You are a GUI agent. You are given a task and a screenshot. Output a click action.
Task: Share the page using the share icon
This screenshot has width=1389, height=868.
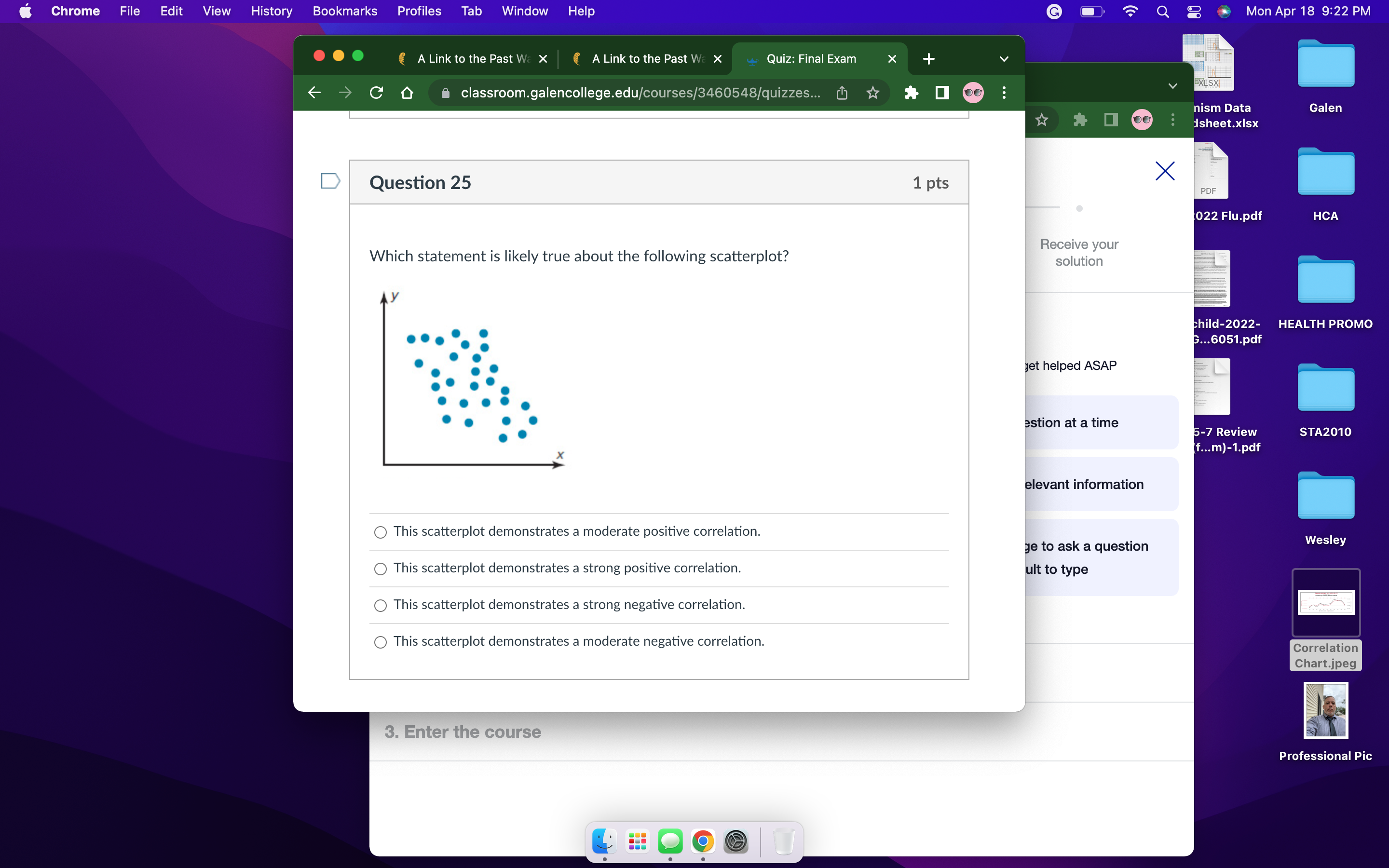tap(842, 93)
